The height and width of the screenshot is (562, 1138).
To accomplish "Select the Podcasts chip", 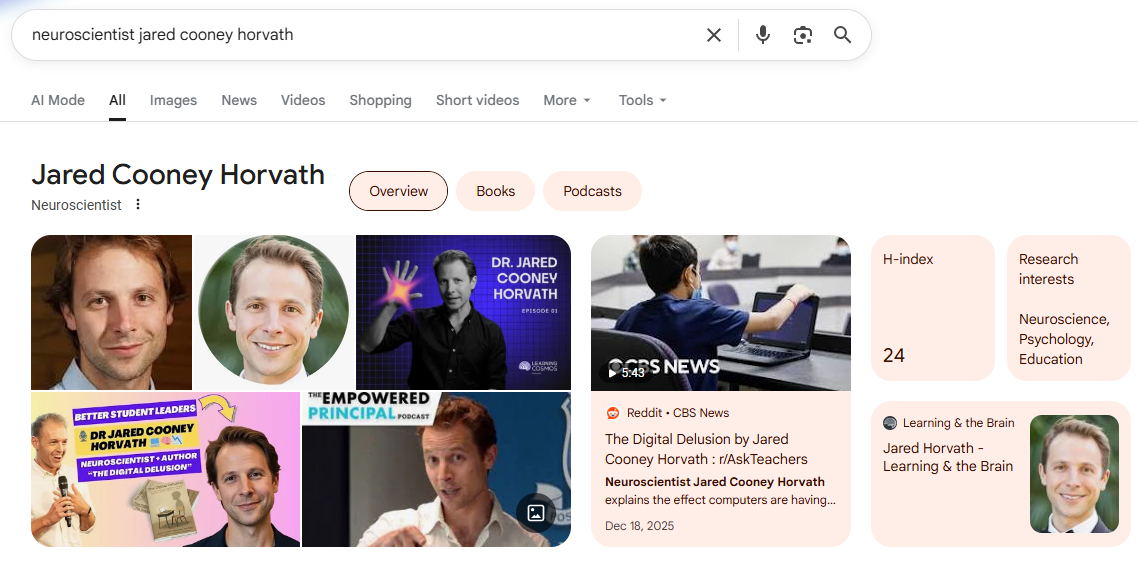I will (x=592, y=191).
